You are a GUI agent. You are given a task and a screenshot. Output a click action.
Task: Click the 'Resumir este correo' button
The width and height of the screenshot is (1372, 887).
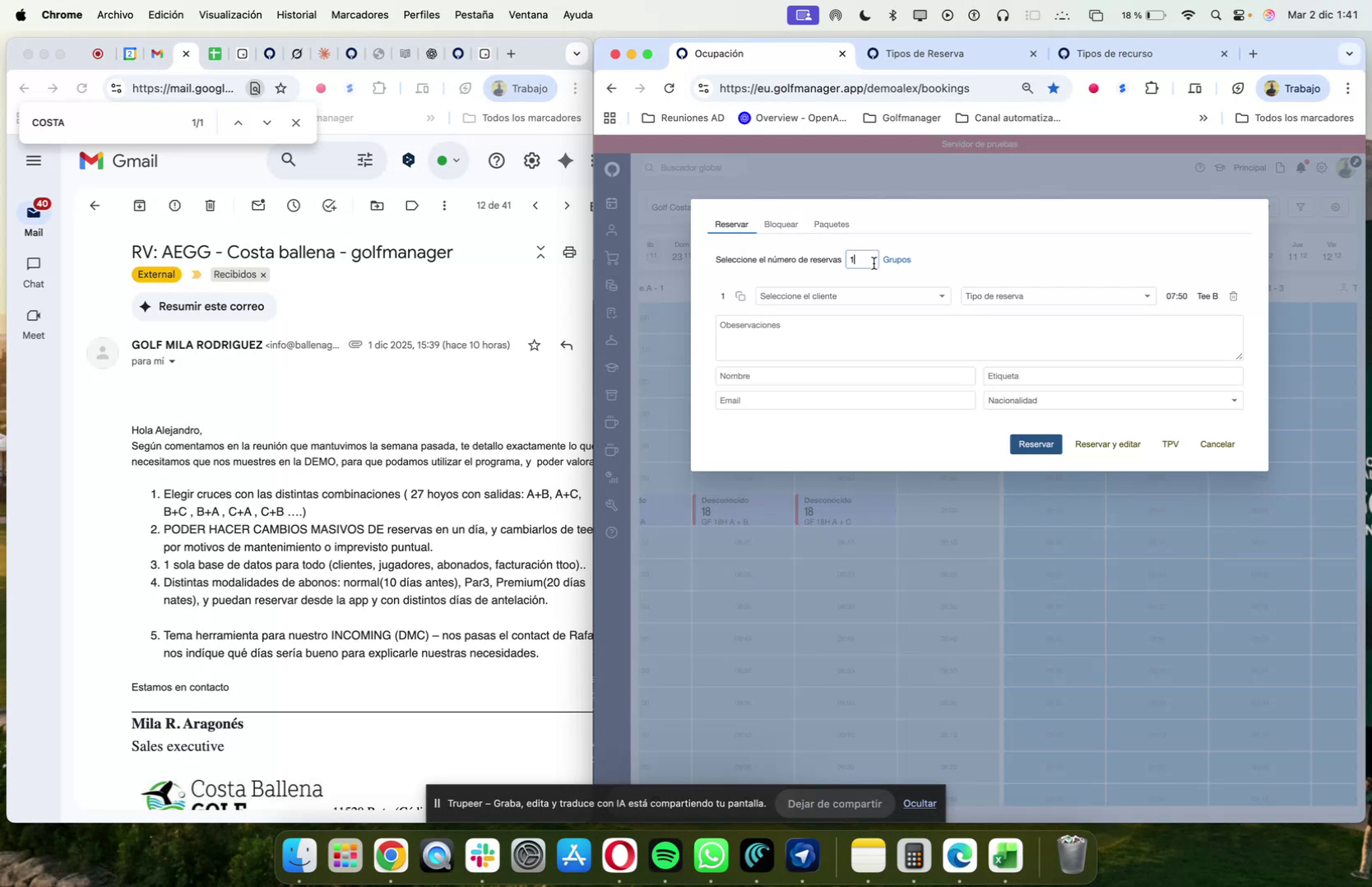tap(203, 306)
